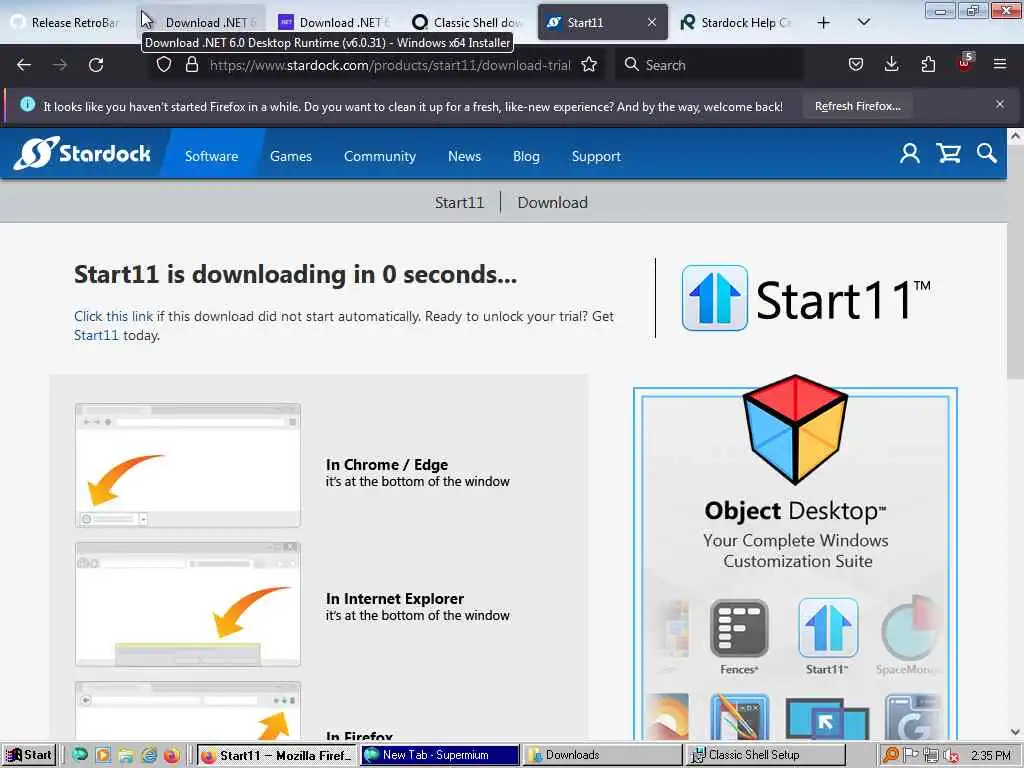The image size is (1024, 768).
Task: Follow the Start11 purchase link
Action: pos(96,335)
